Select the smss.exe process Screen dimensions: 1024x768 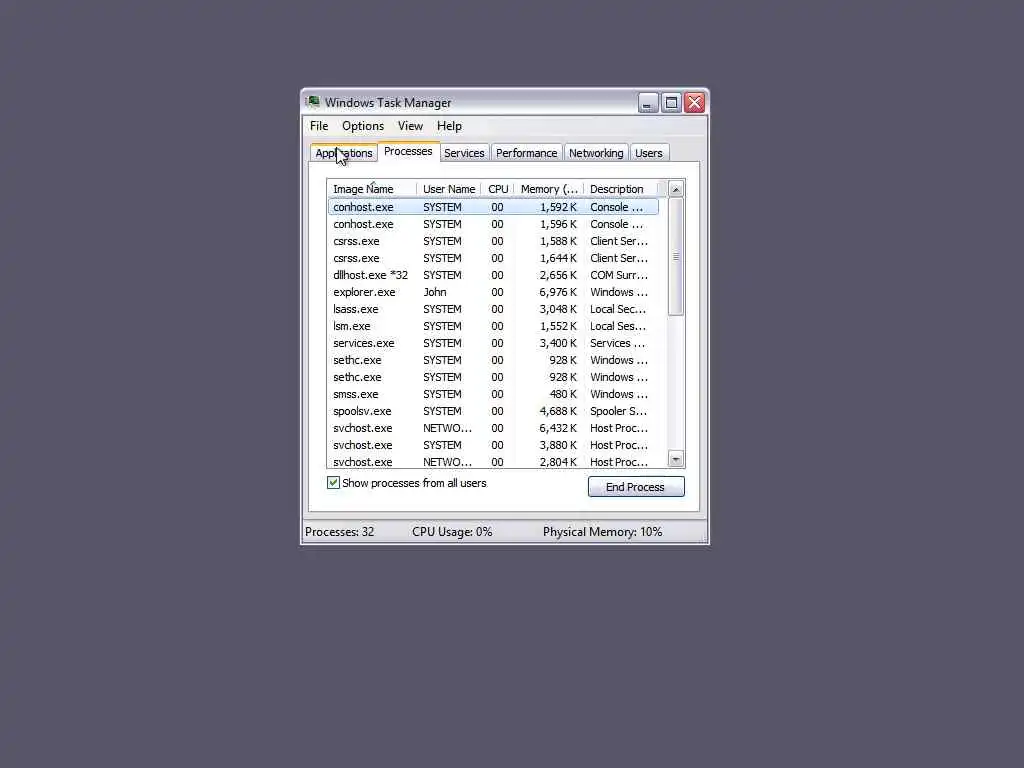pos(493,394)
